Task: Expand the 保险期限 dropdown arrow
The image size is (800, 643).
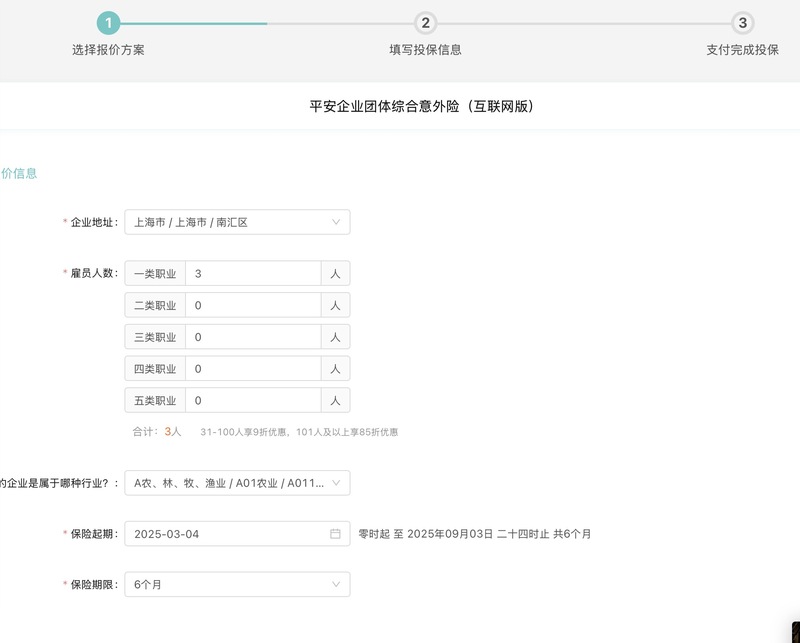Action: pyautogui.click(x=336, y=584)
